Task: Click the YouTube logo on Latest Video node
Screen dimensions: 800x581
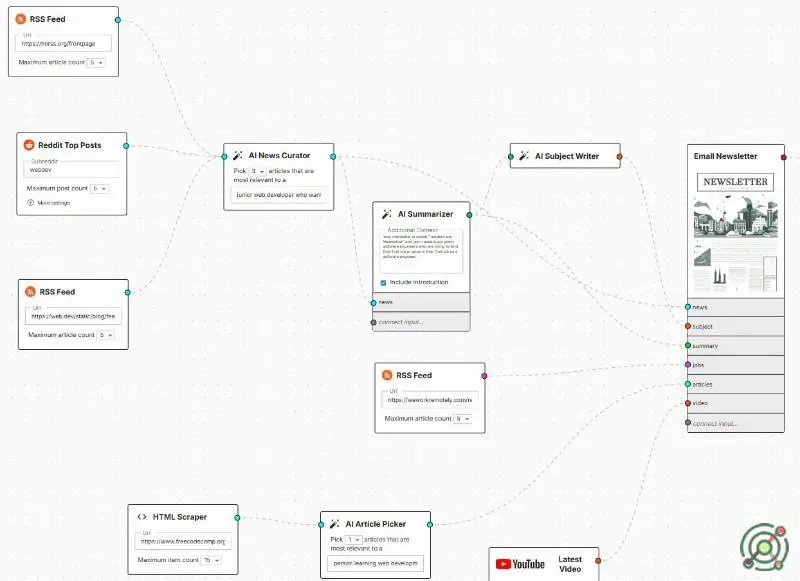Action: pyautogui.click(x=520, y=564)
